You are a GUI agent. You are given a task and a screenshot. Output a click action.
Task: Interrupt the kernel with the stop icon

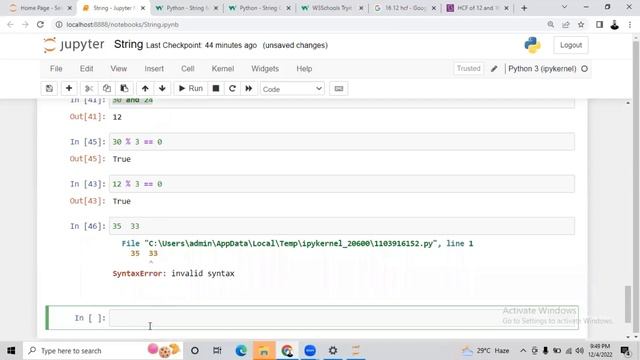pos(216,89)
